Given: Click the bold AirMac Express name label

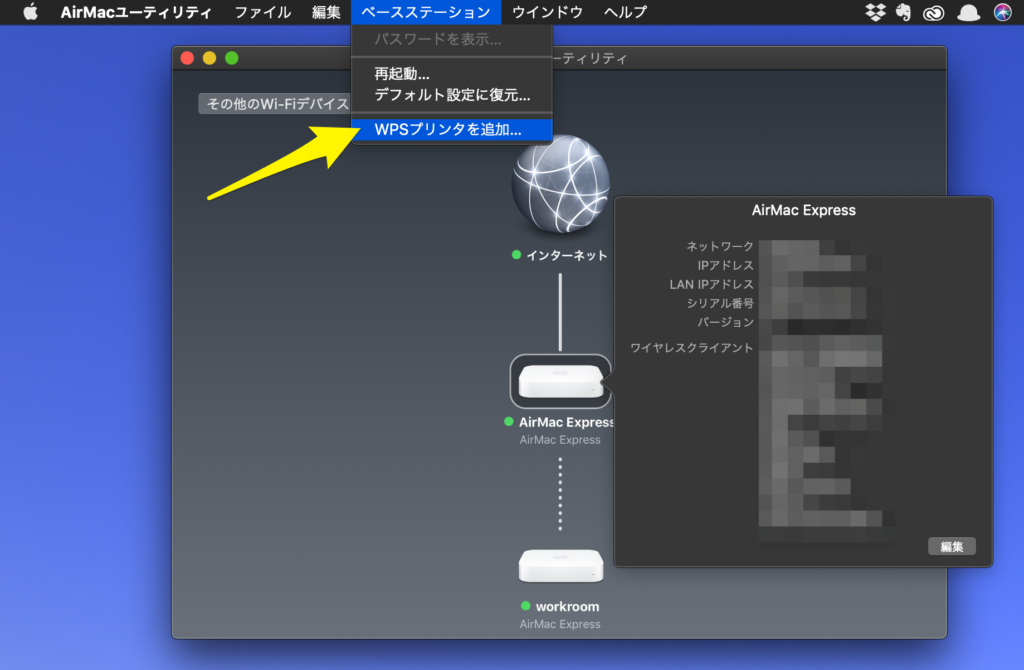Looking at the screenshot, I should [x=566, y=422].
